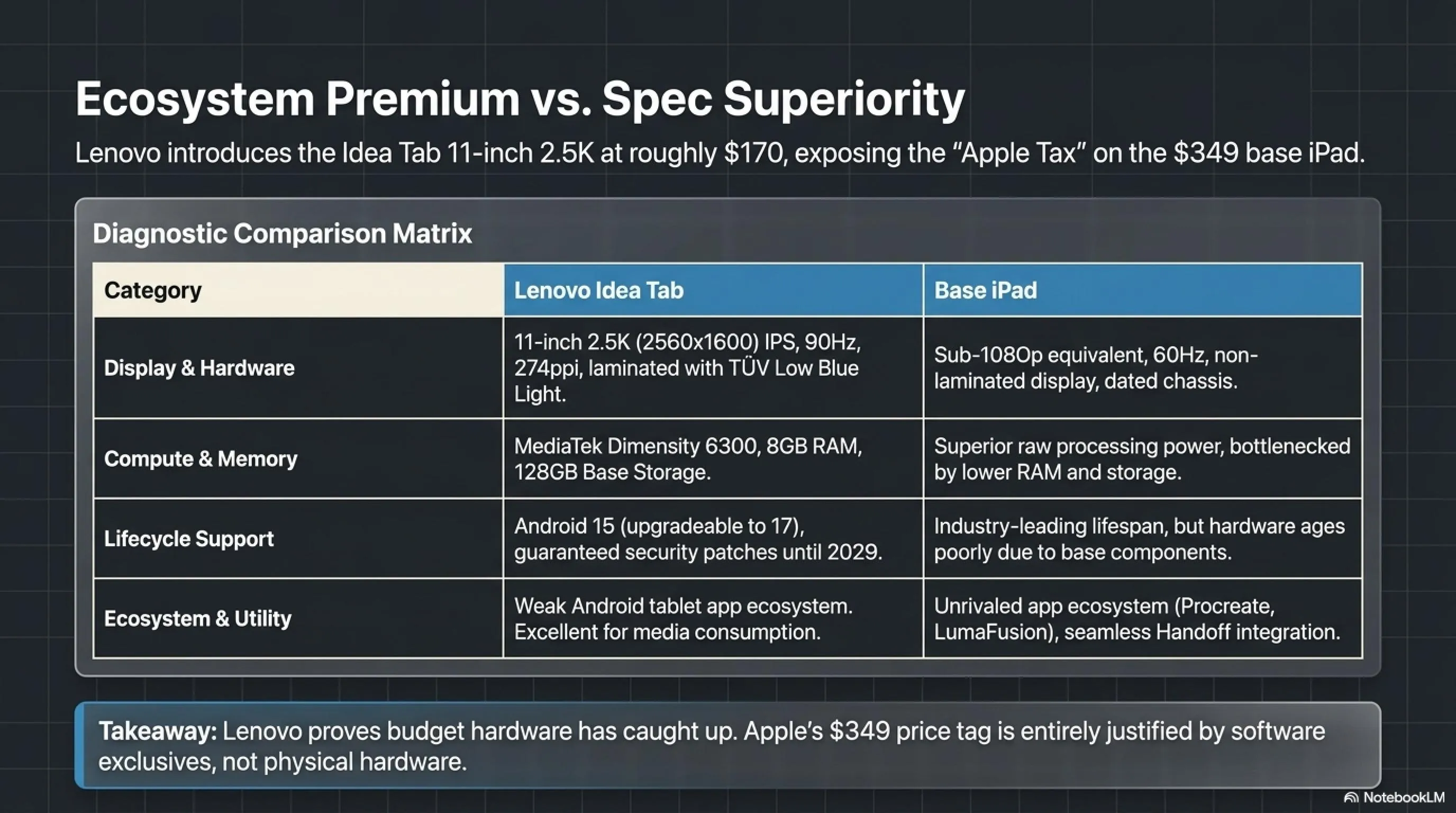Click the 11-inch 2.5K IPS display cell
This screenshot has height=813, width=1456.
click(713, 368)
